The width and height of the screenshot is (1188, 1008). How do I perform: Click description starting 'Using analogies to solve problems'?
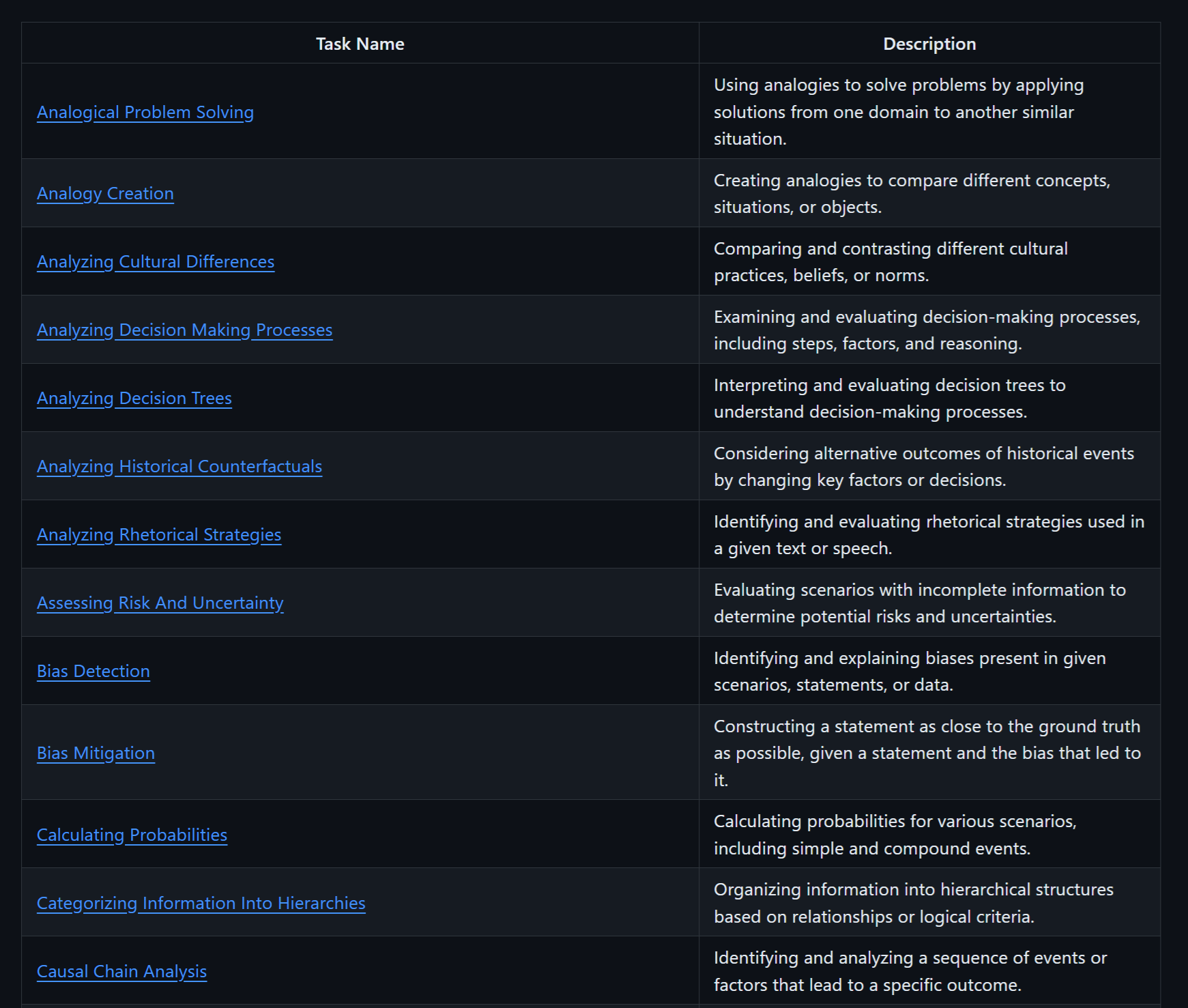(x=899, y=112)
